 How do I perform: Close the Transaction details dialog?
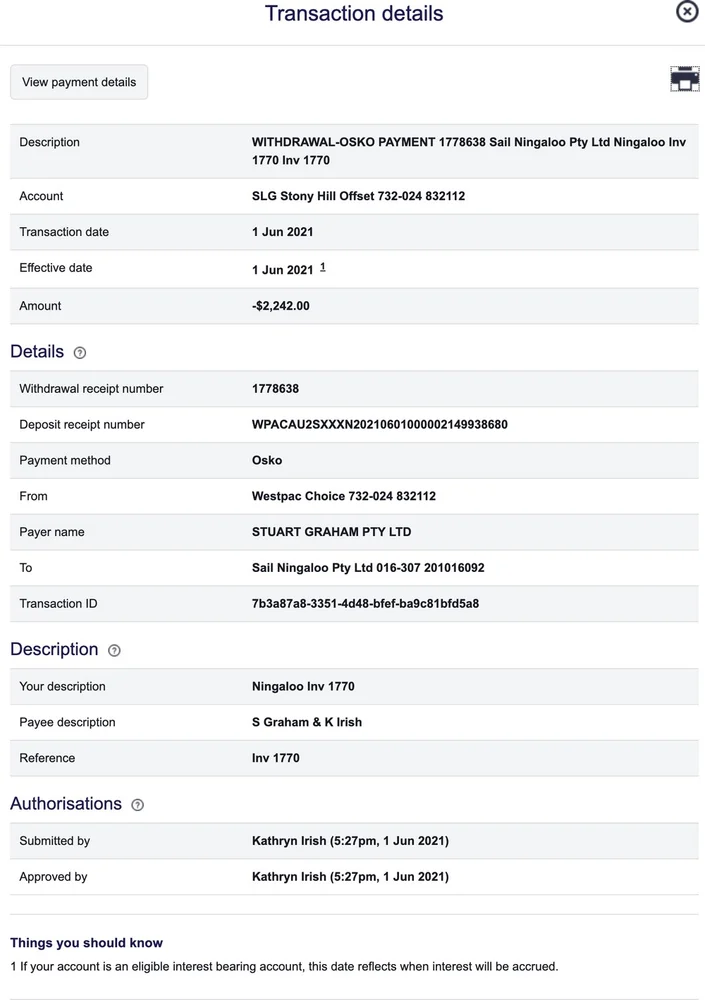(x=687, y=11)
